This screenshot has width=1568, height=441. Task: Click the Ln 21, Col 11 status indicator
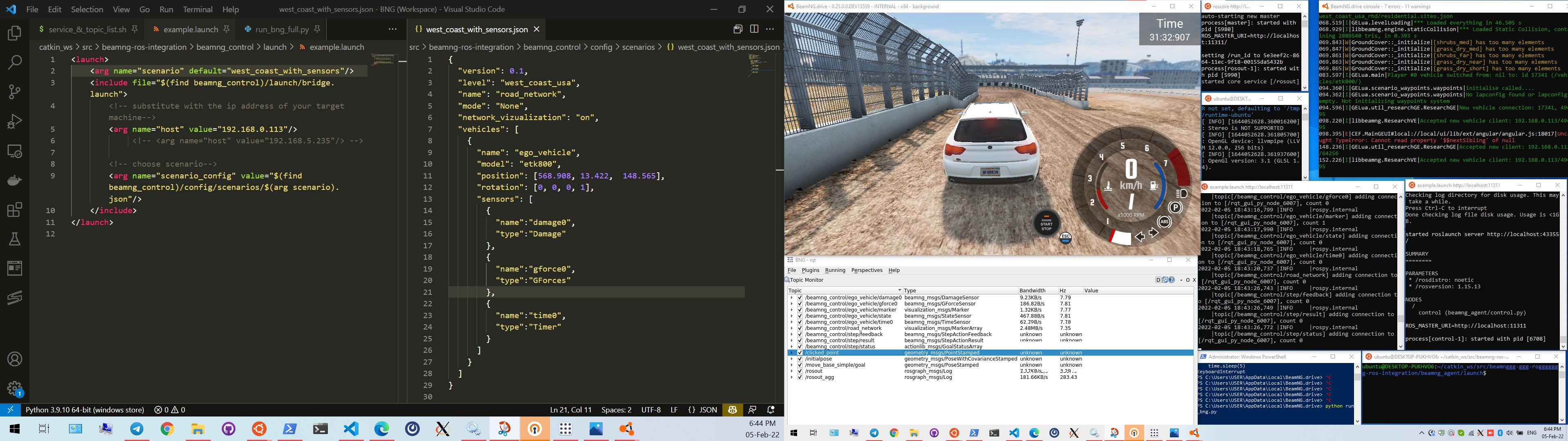(571, 409)
